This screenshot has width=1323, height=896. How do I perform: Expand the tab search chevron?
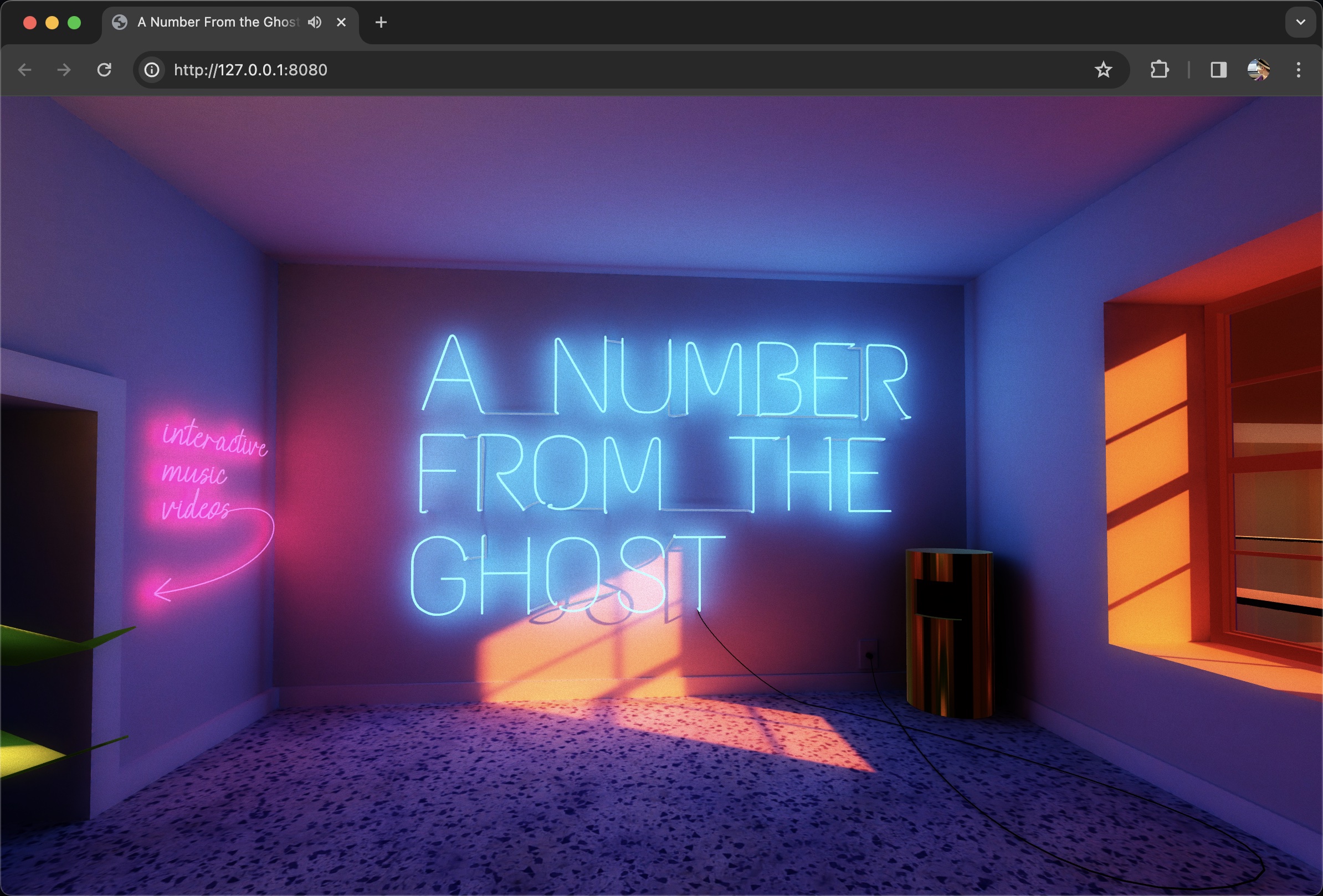click(1300, 22)
